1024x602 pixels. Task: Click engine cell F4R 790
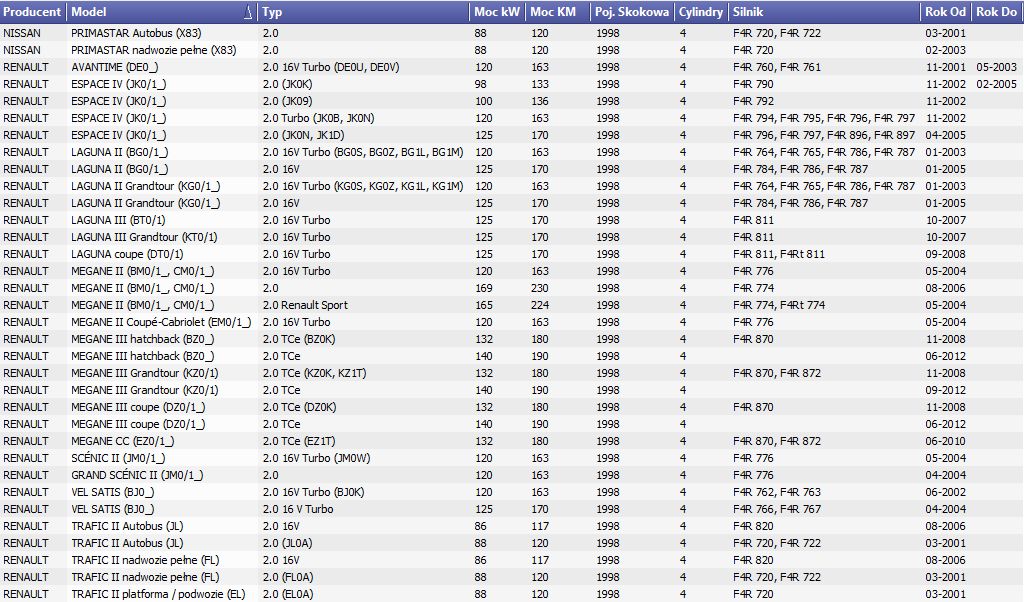753,84
